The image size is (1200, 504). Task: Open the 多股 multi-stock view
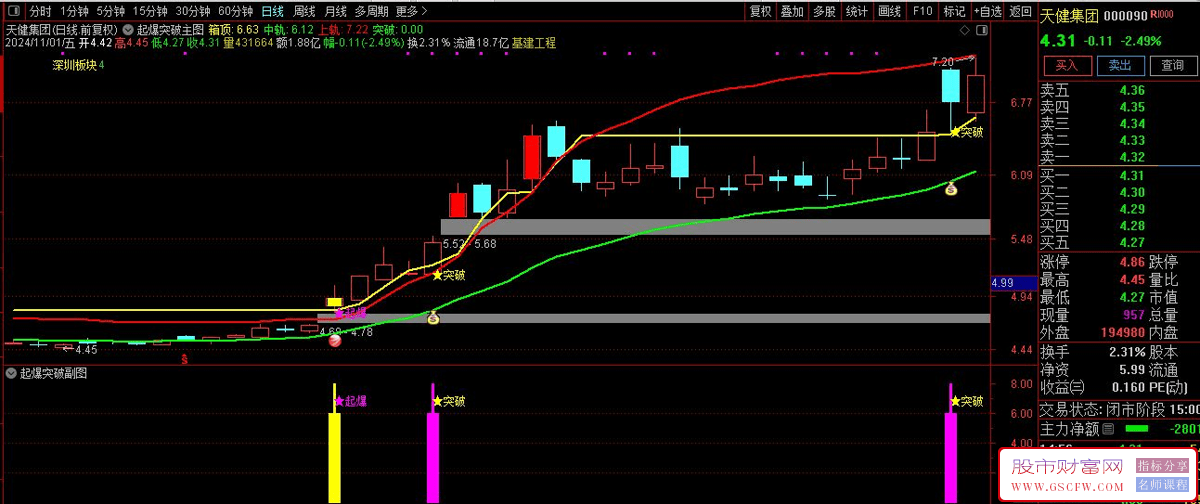point(824,11)
